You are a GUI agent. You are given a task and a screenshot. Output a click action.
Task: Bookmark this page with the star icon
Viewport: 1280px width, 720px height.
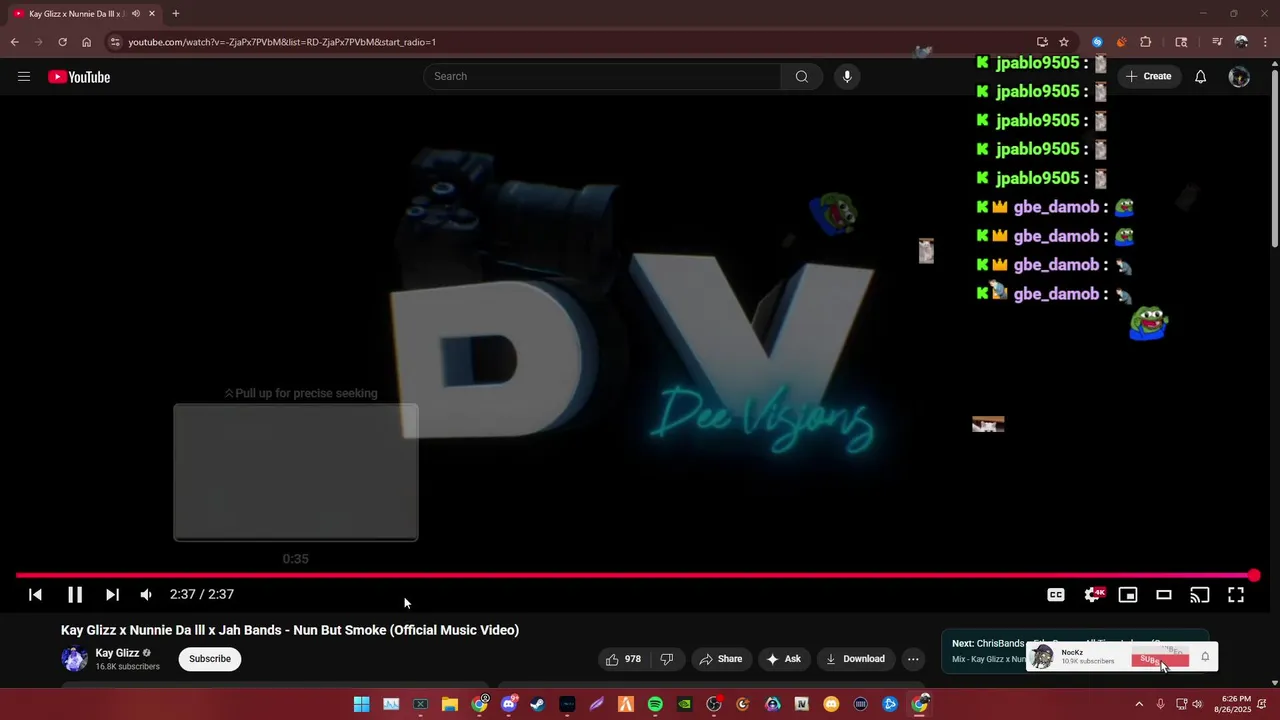click(x=1064, y=42)
